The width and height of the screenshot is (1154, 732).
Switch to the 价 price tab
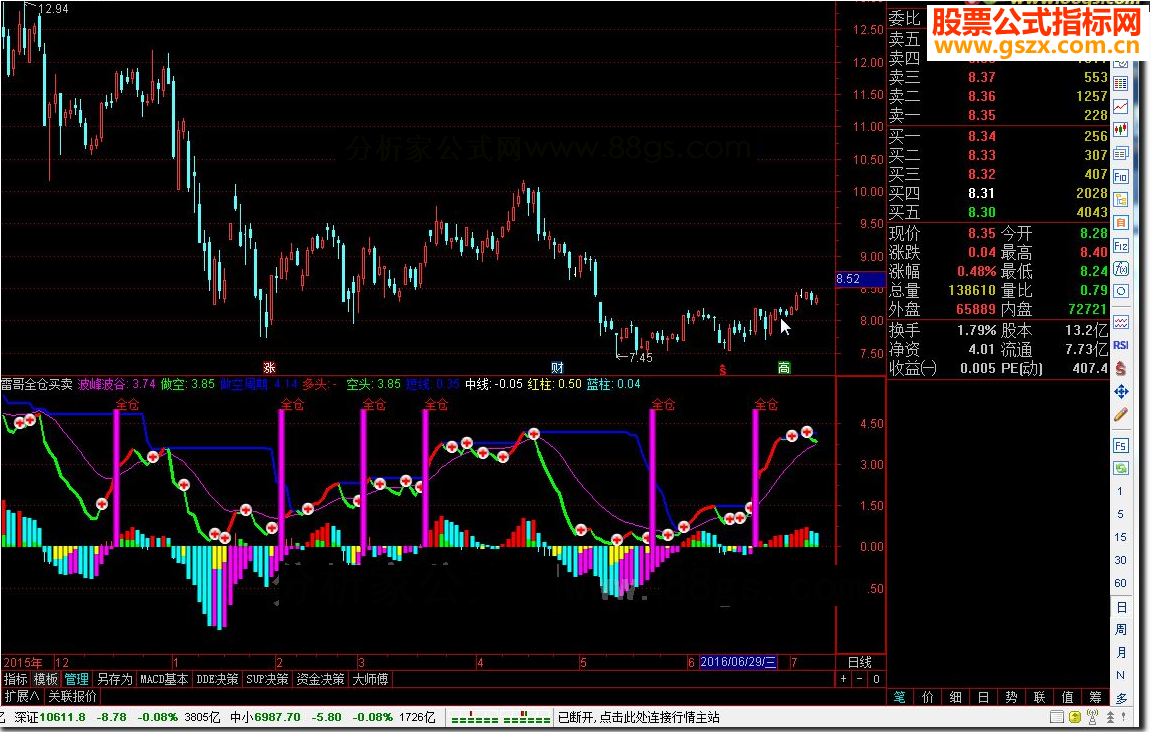point(927,697)
